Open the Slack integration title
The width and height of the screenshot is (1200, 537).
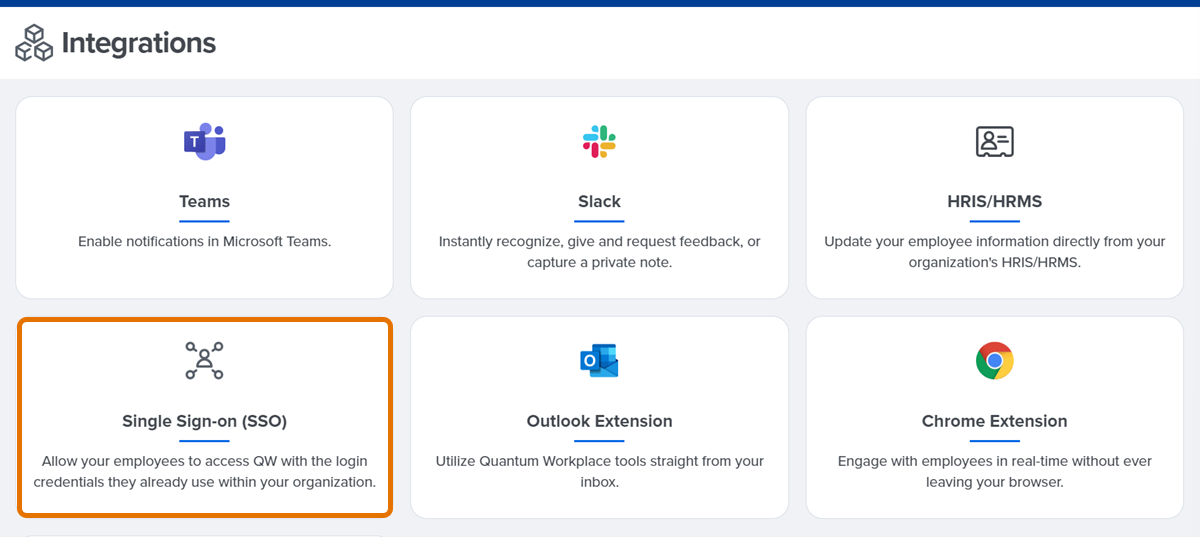tap(599, 202)
